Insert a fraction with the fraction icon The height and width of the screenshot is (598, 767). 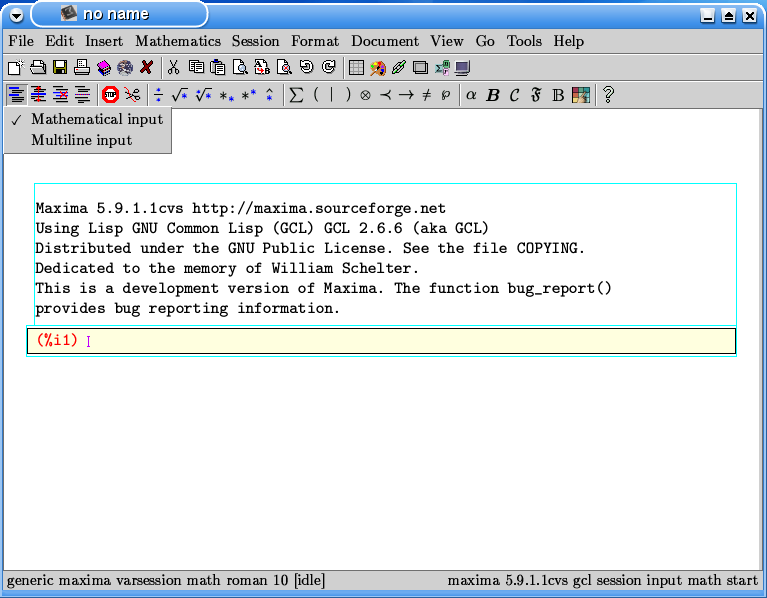pos(158,94)
